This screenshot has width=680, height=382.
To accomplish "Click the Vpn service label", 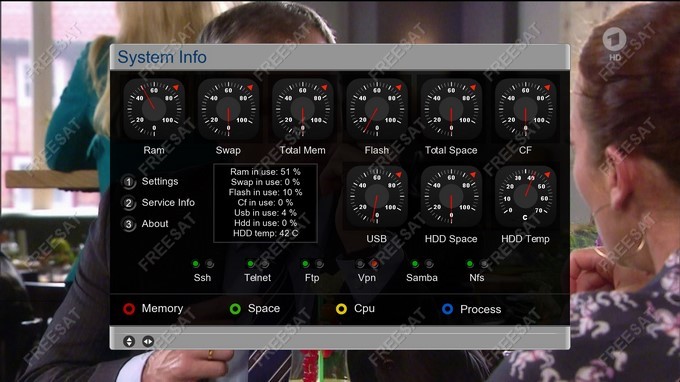I will pyautogui.click(x=366, y=278).
